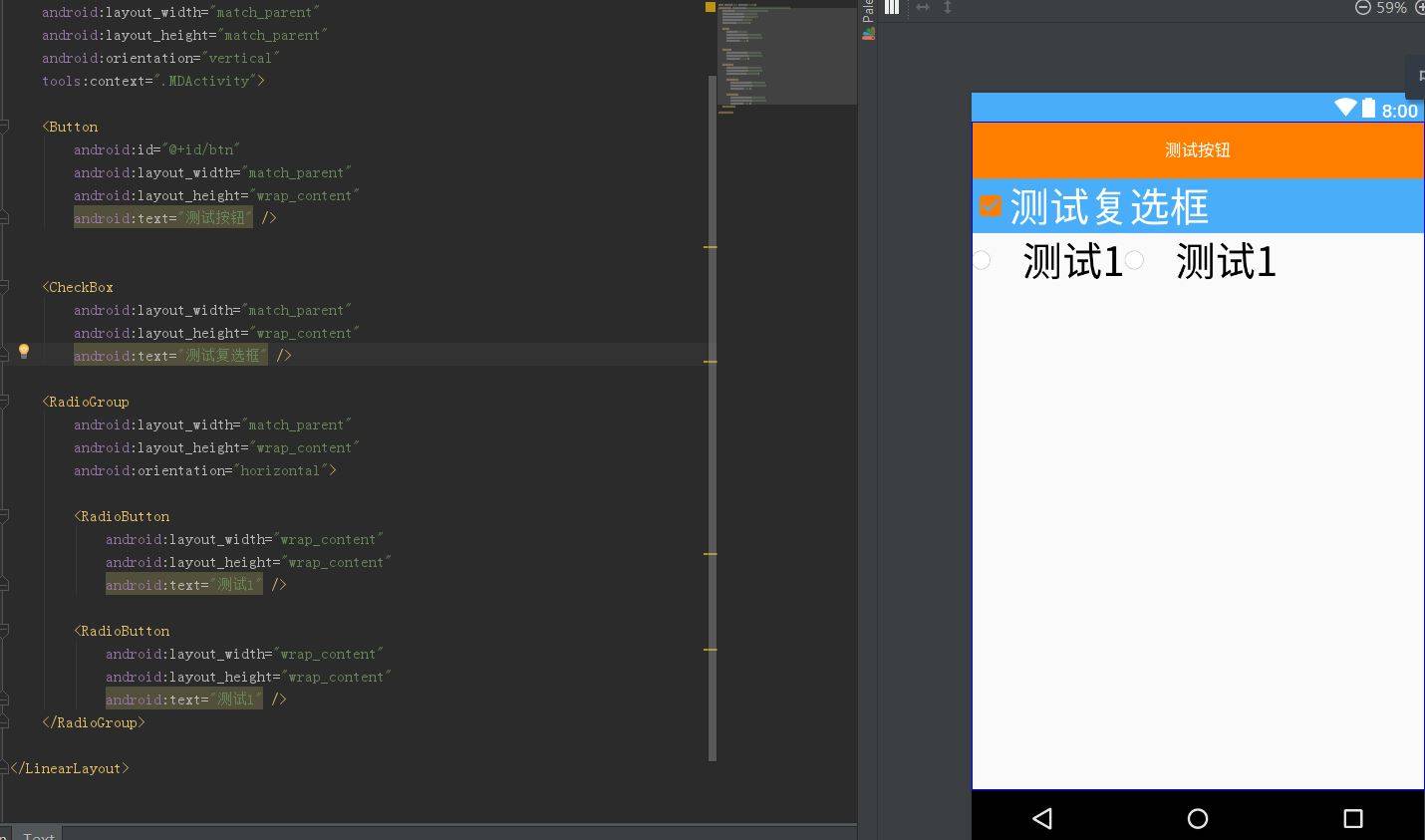
Task: Click the vertical expand arrows icon
Action: pos(948,7)
